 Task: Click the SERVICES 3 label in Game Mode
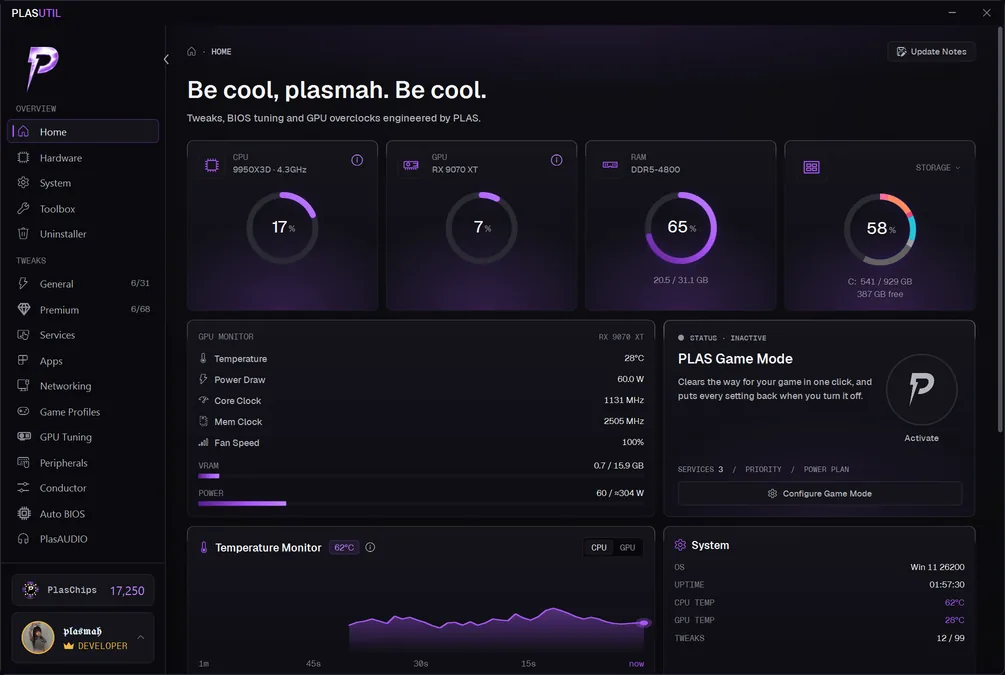tap(700, 469)
